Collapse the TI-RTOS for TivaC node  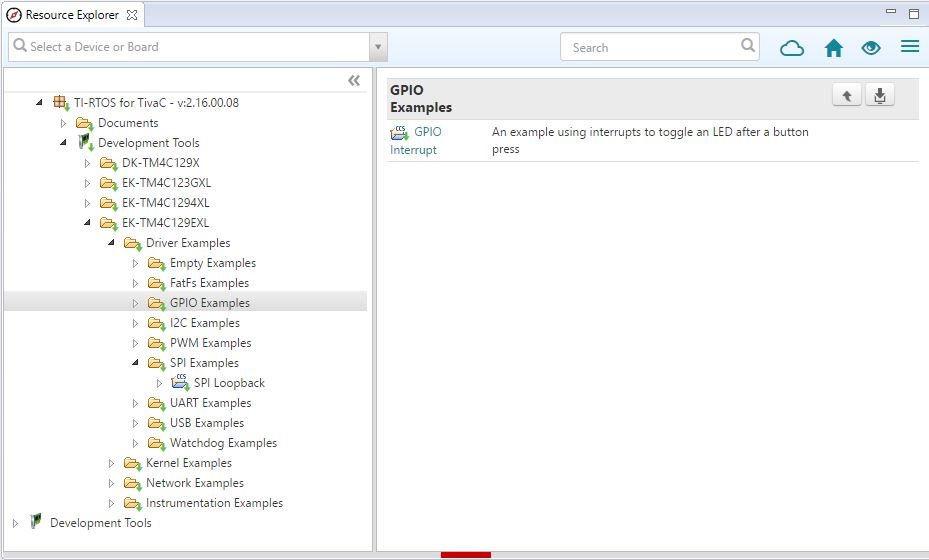click(39, 103)
